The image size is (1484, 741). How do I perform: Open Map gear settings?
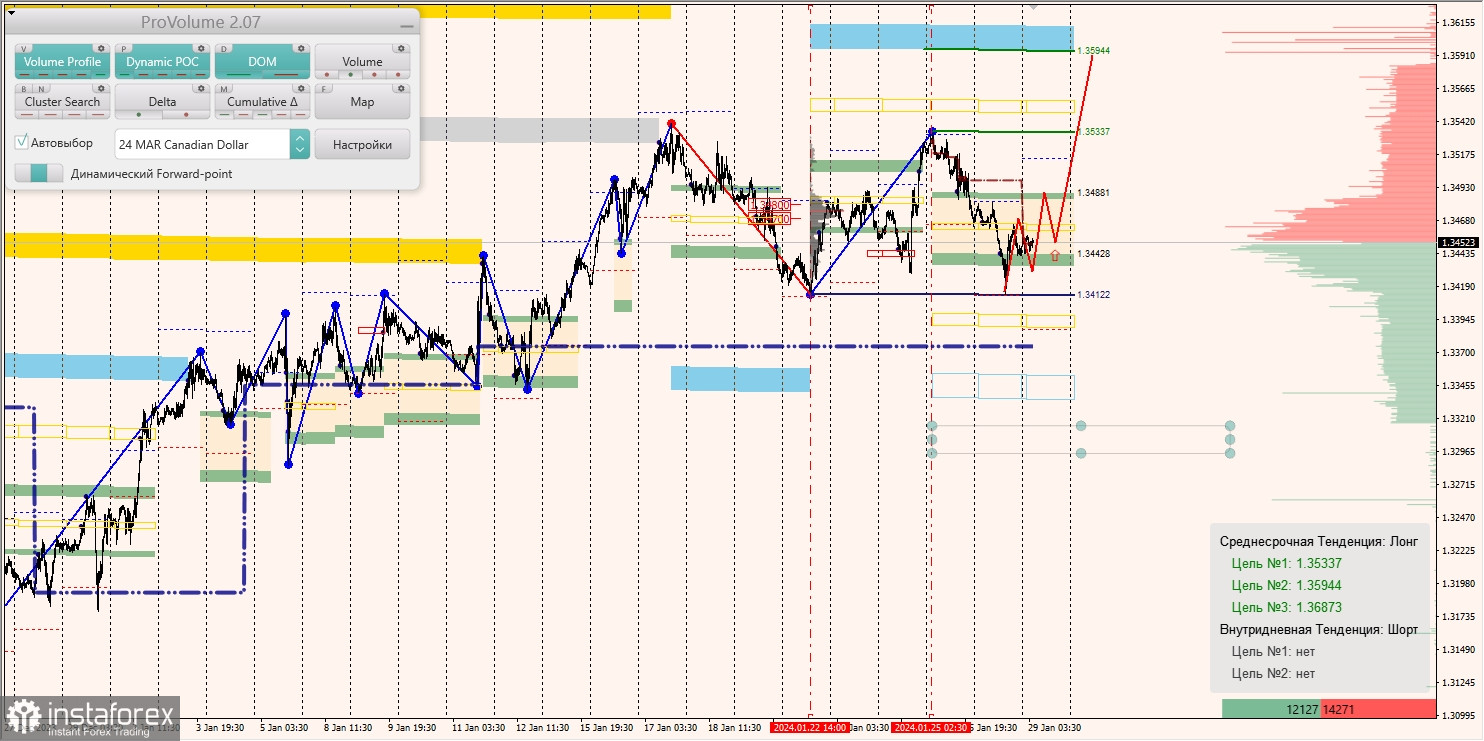click(401, 88)
